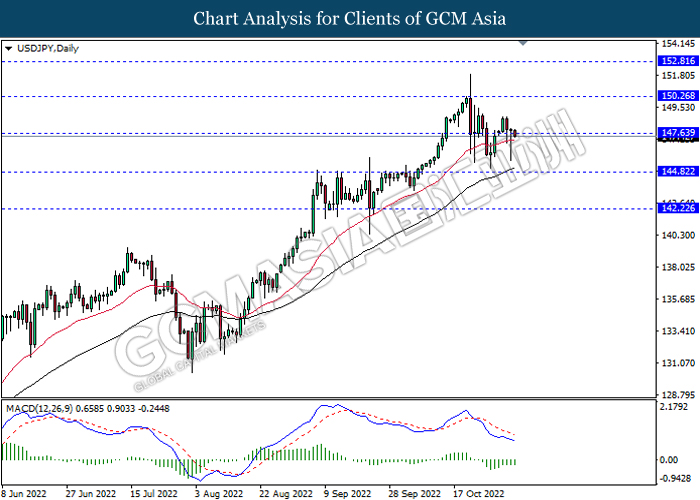This screenshot has height=500, width=700.
Task: Click the 17 Oct 2022 date label
Action: (479, 494)
